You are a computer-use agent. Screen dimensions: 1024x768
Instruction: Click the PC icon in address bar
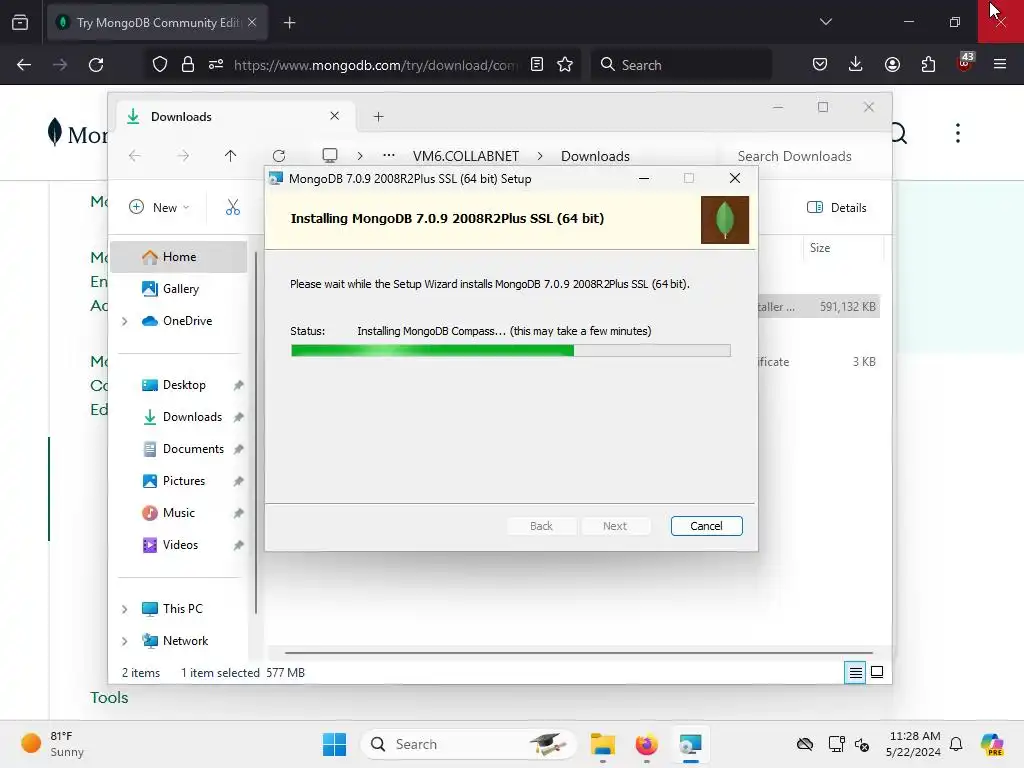pos(330,155)
